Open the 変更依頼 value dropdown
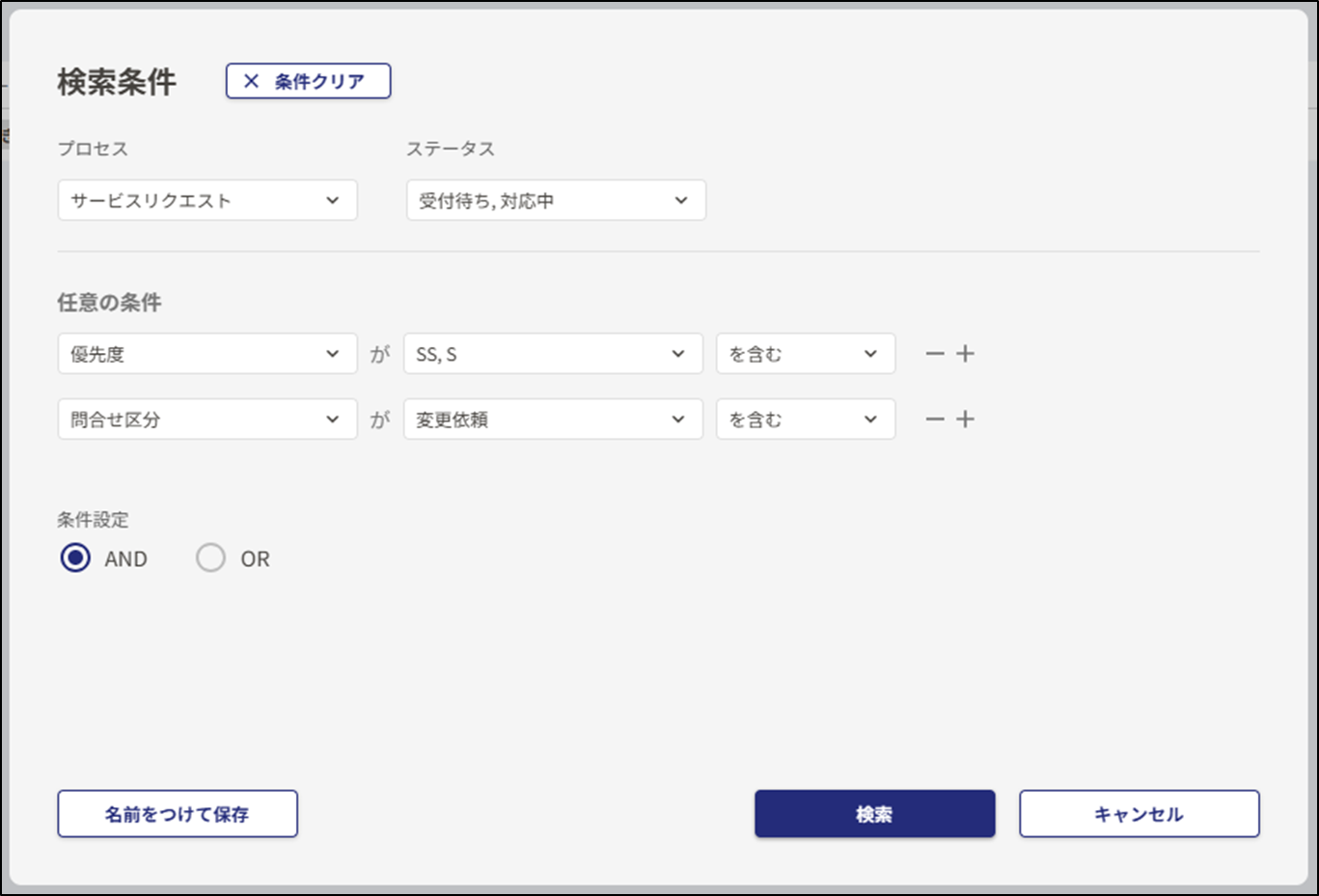 tap(552, 419)
